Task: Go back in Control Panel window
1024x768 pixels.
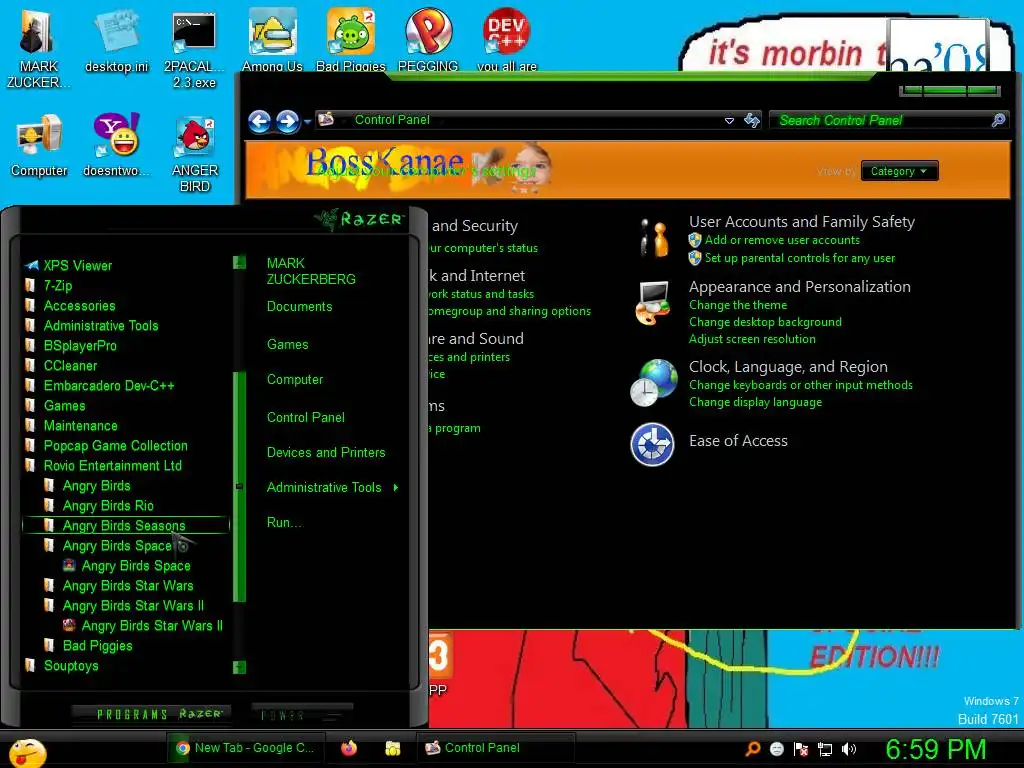Action: 259,121
